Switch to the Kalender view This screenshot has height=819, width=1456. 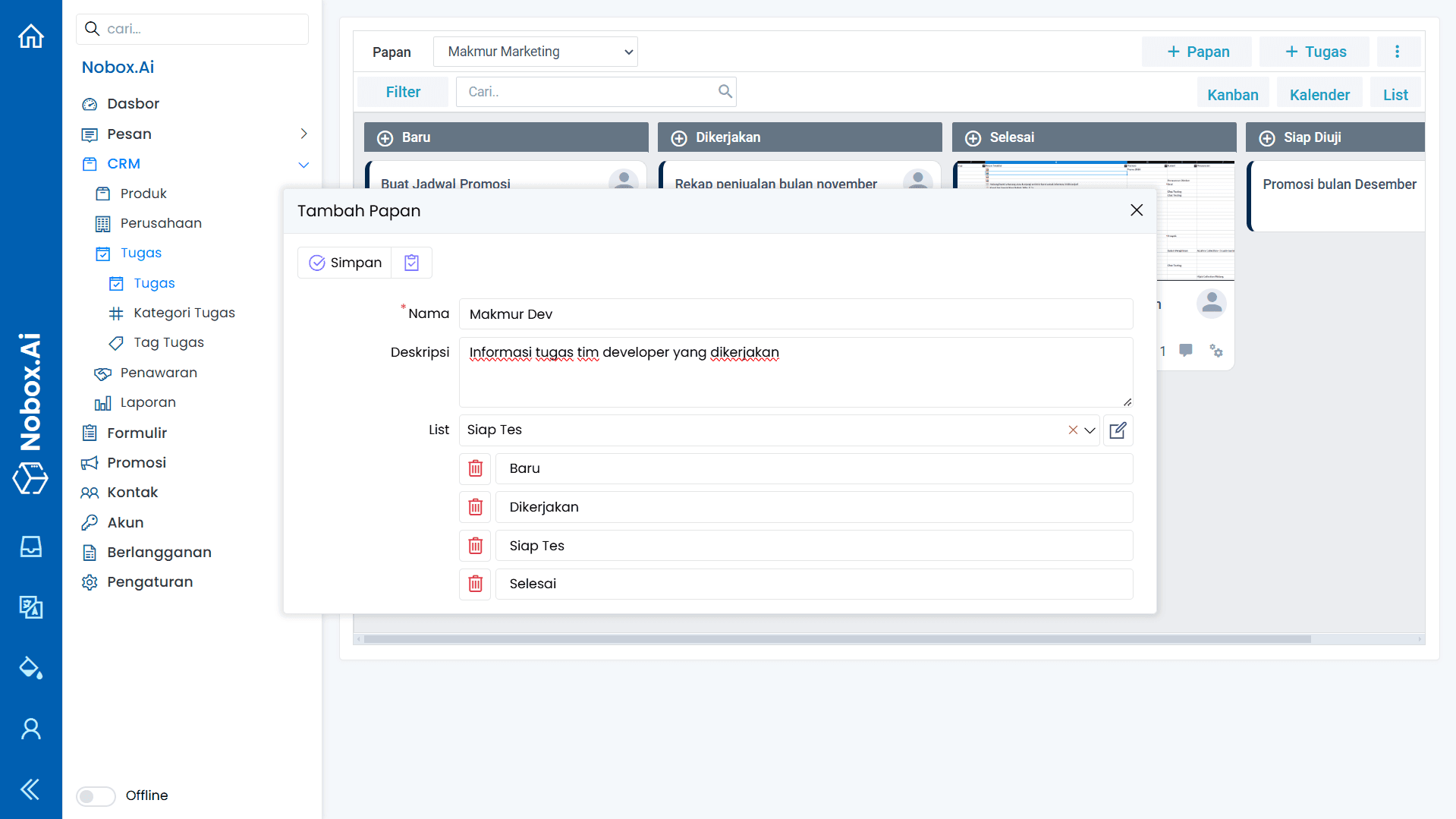coord(1319,93)
